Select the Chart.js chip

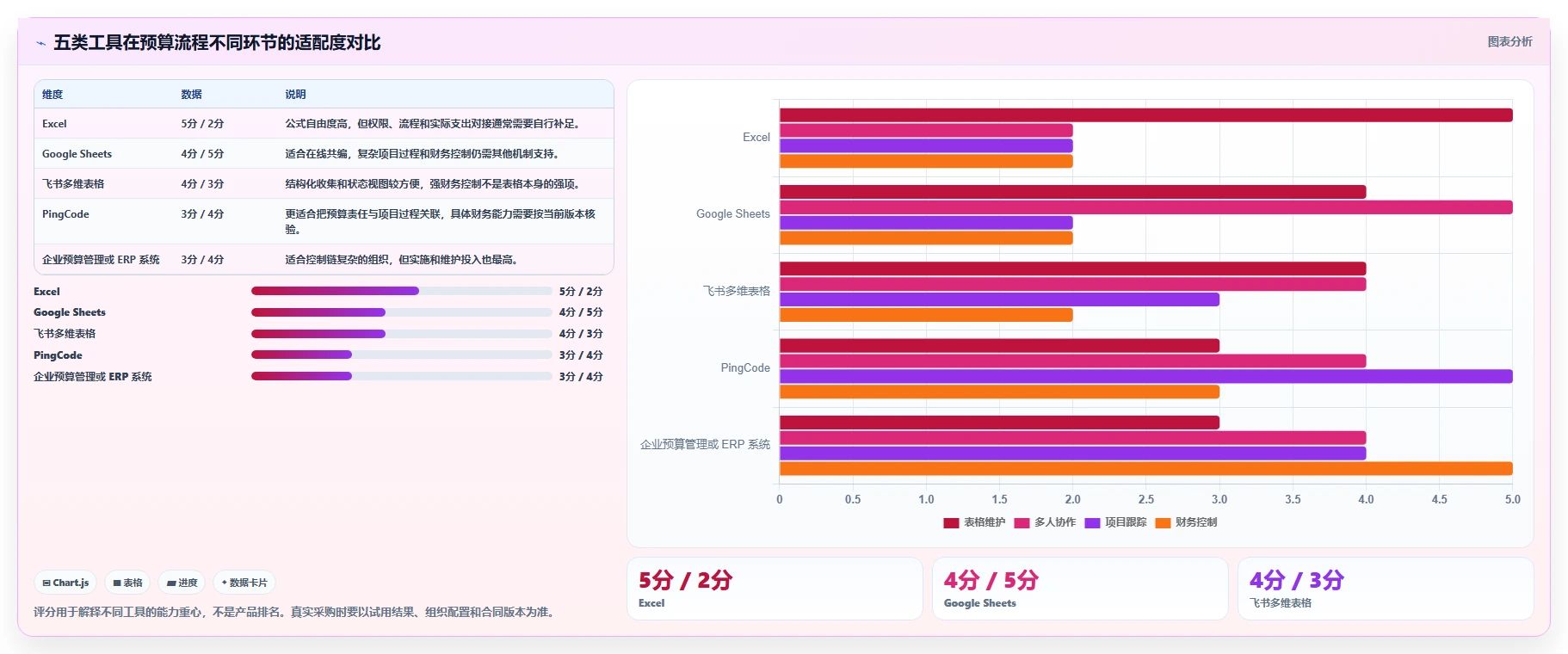[66, 583]
